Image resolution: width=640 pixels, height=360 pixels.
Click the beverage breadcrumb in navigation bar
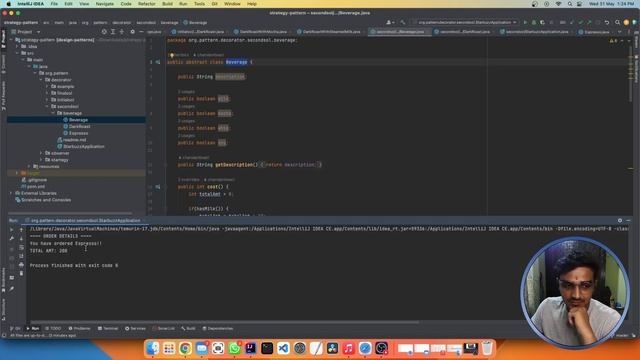[x=169, y=22]
